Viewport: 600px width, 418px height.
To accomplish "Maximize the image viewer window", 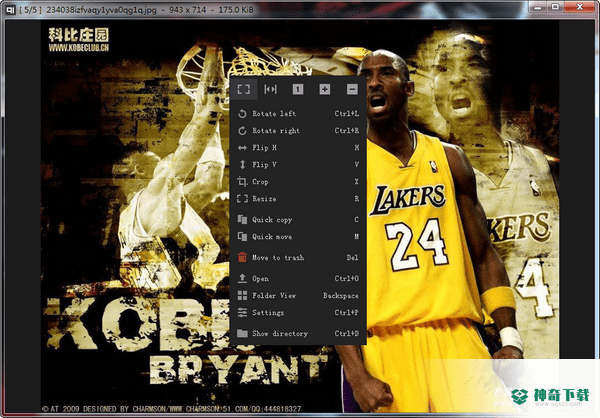I will [x=555, y=7].
